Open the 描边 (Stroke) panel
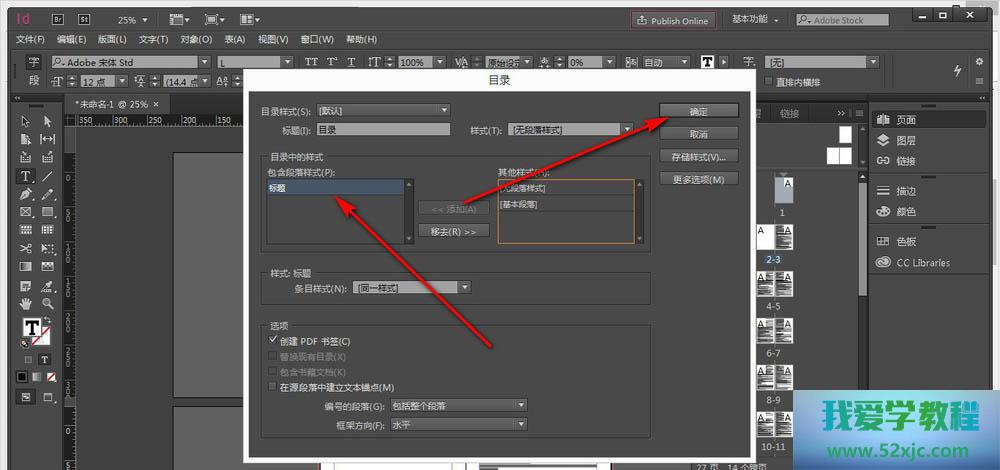Viewport: 1000px width, 470px height. [x=905, y=191]
